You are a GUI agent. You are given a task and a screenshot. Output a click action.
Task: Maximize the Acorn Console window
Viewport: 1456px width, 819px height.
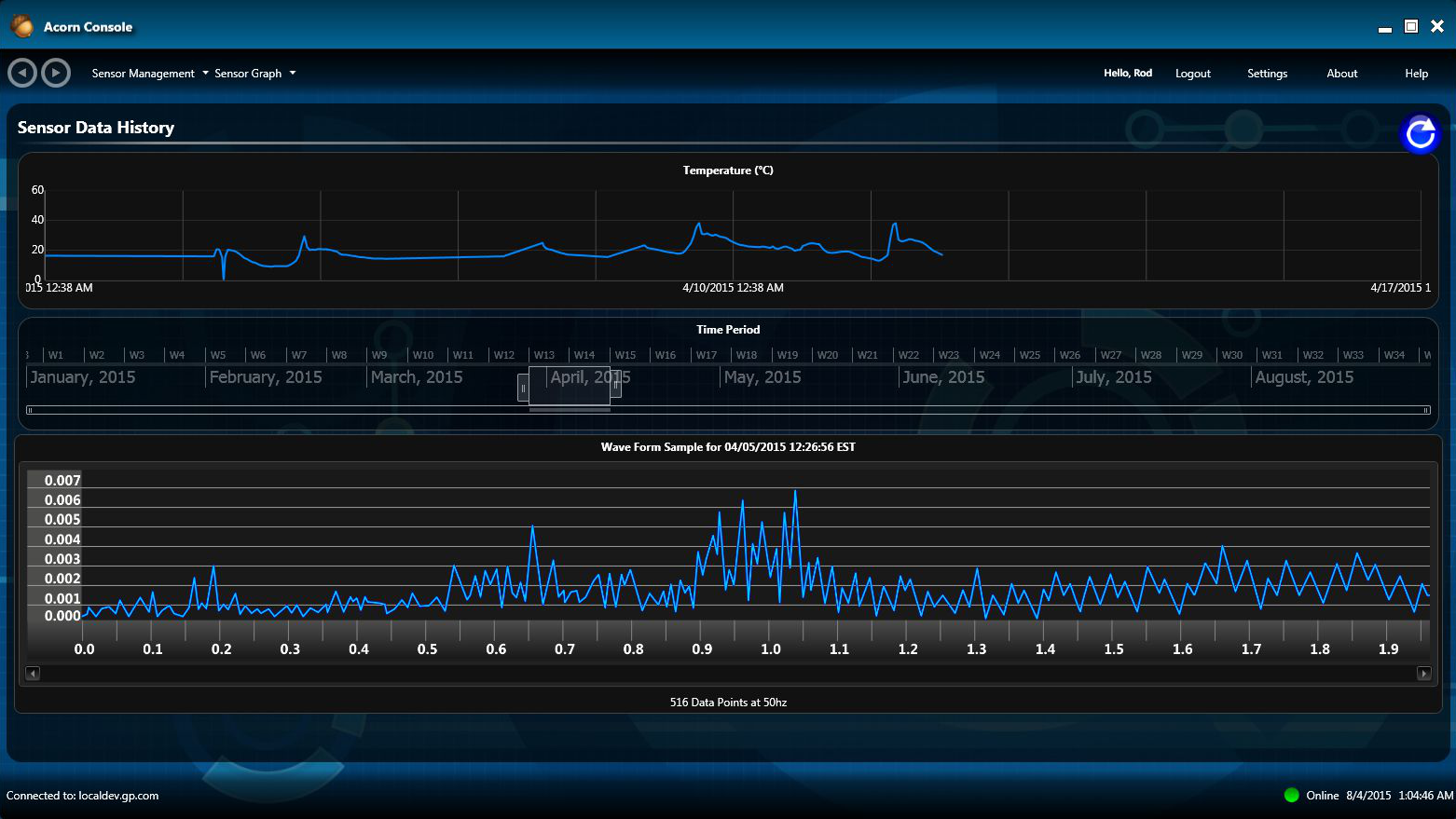coord(1411,26)
